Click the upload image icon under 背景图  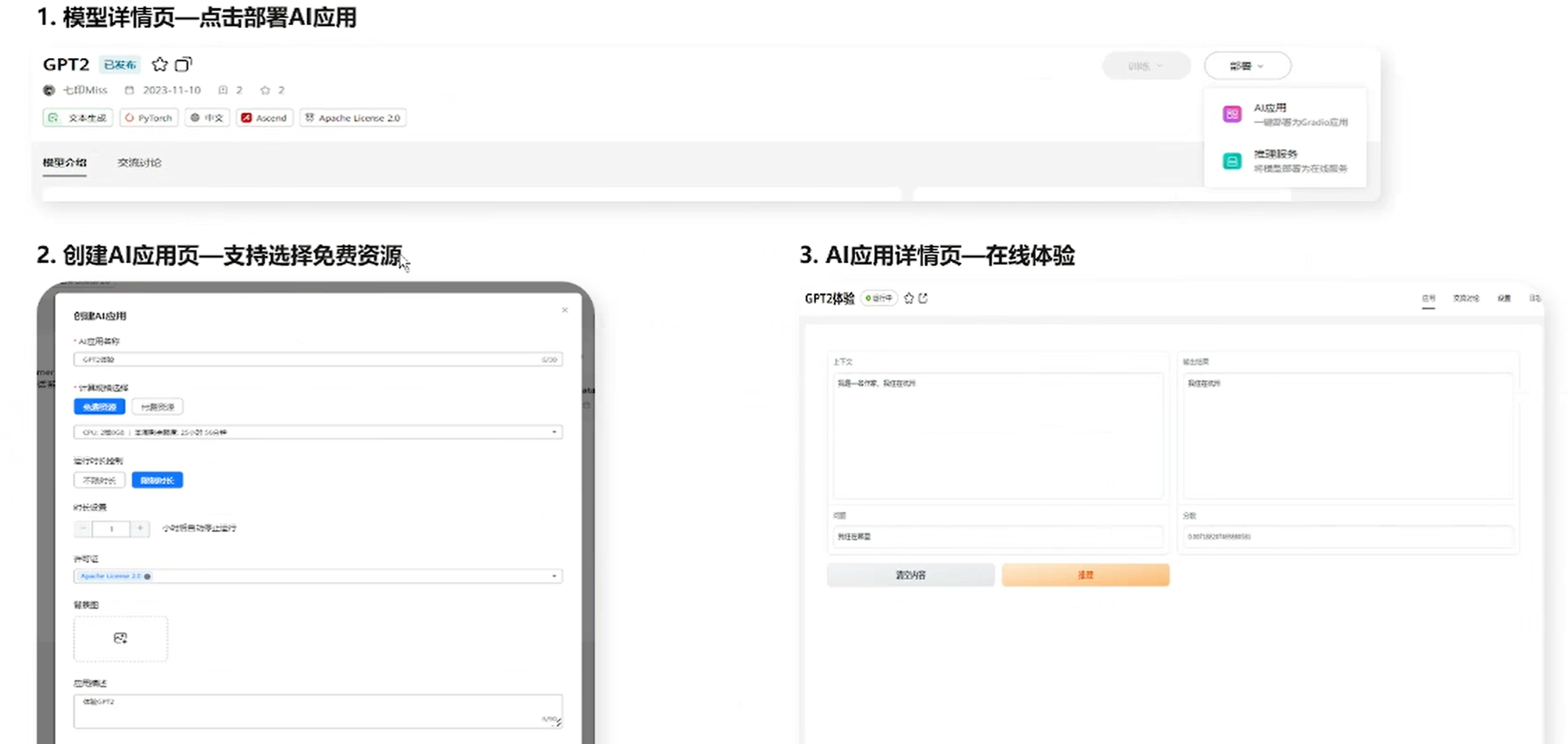coord(120,638)
